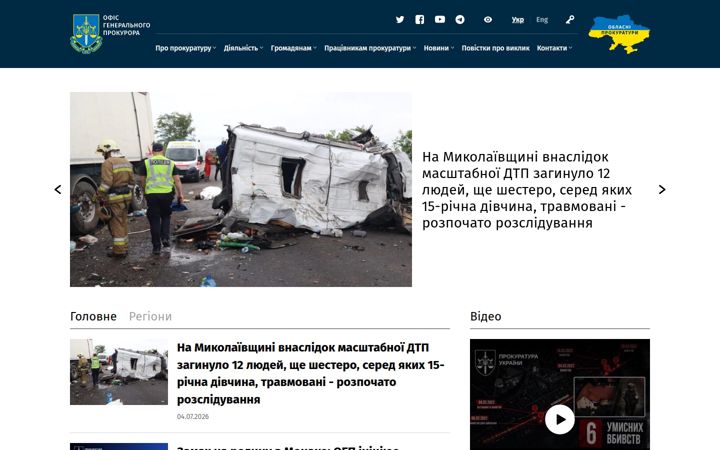The image size is (720, 450).
Task: Open the Telegram channel icon
Action: [x=460, y=20]
